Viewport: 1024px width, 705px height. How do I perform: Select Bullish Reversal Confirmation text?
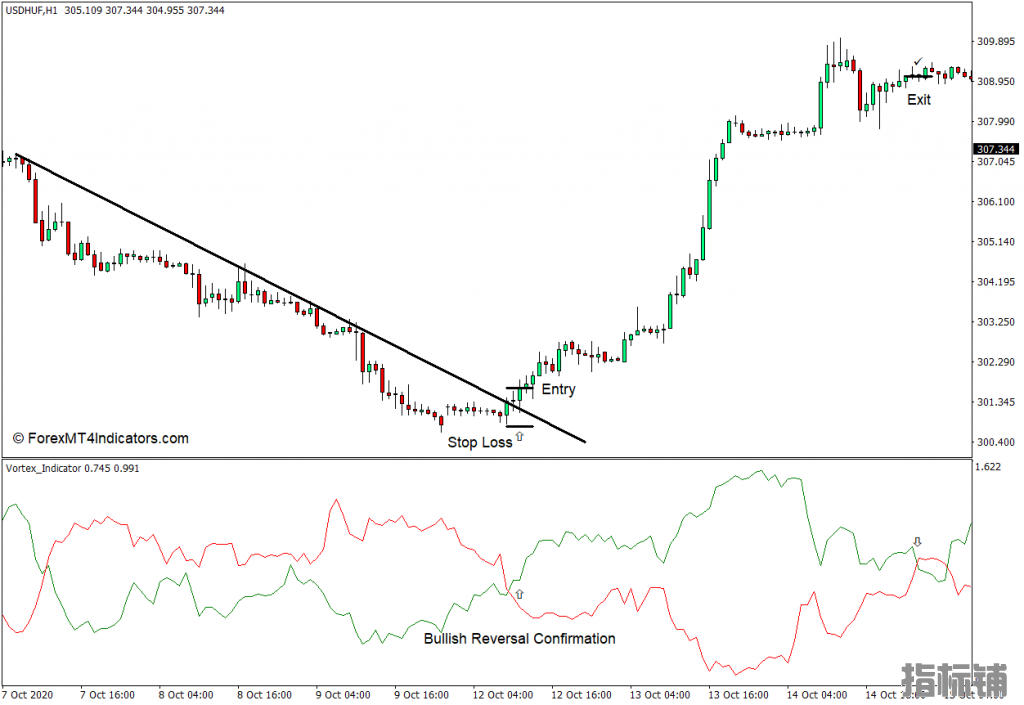[519, 638]
